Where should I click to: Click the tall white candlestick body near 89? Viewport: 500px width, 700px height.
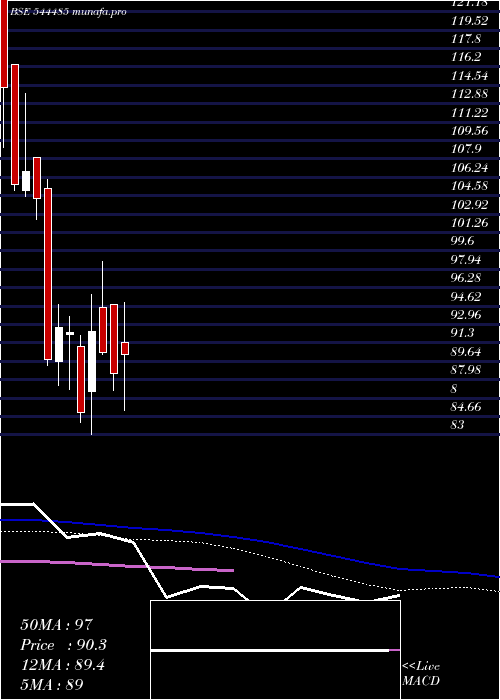point(92,362)
